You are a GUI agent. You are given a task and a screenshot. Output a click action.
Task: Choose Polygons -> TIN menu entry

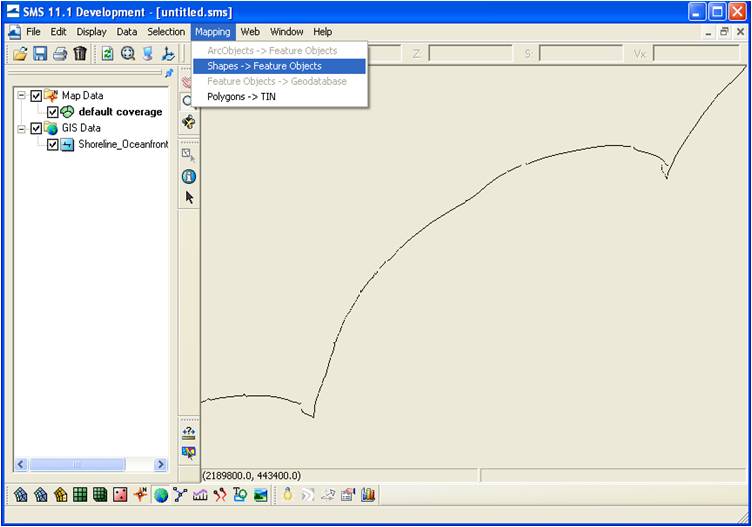coord(279,97)
